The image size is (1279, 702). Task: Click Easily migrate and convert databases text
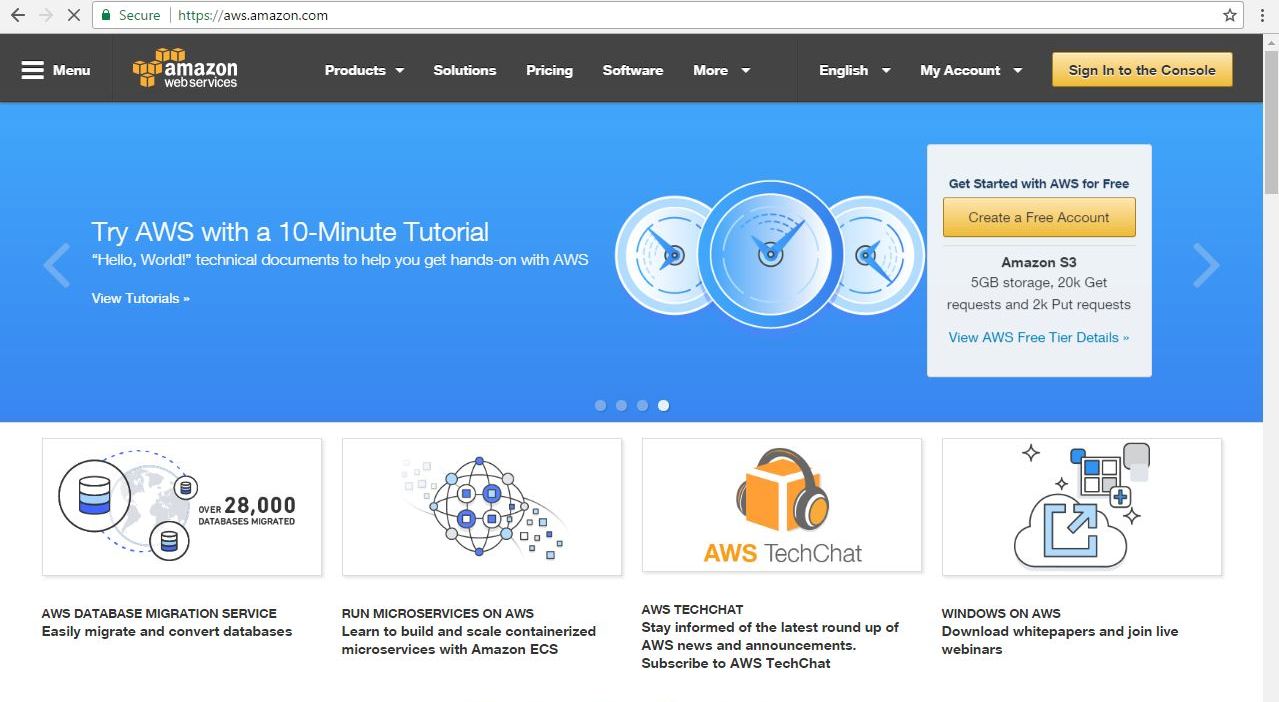(167, 631)
